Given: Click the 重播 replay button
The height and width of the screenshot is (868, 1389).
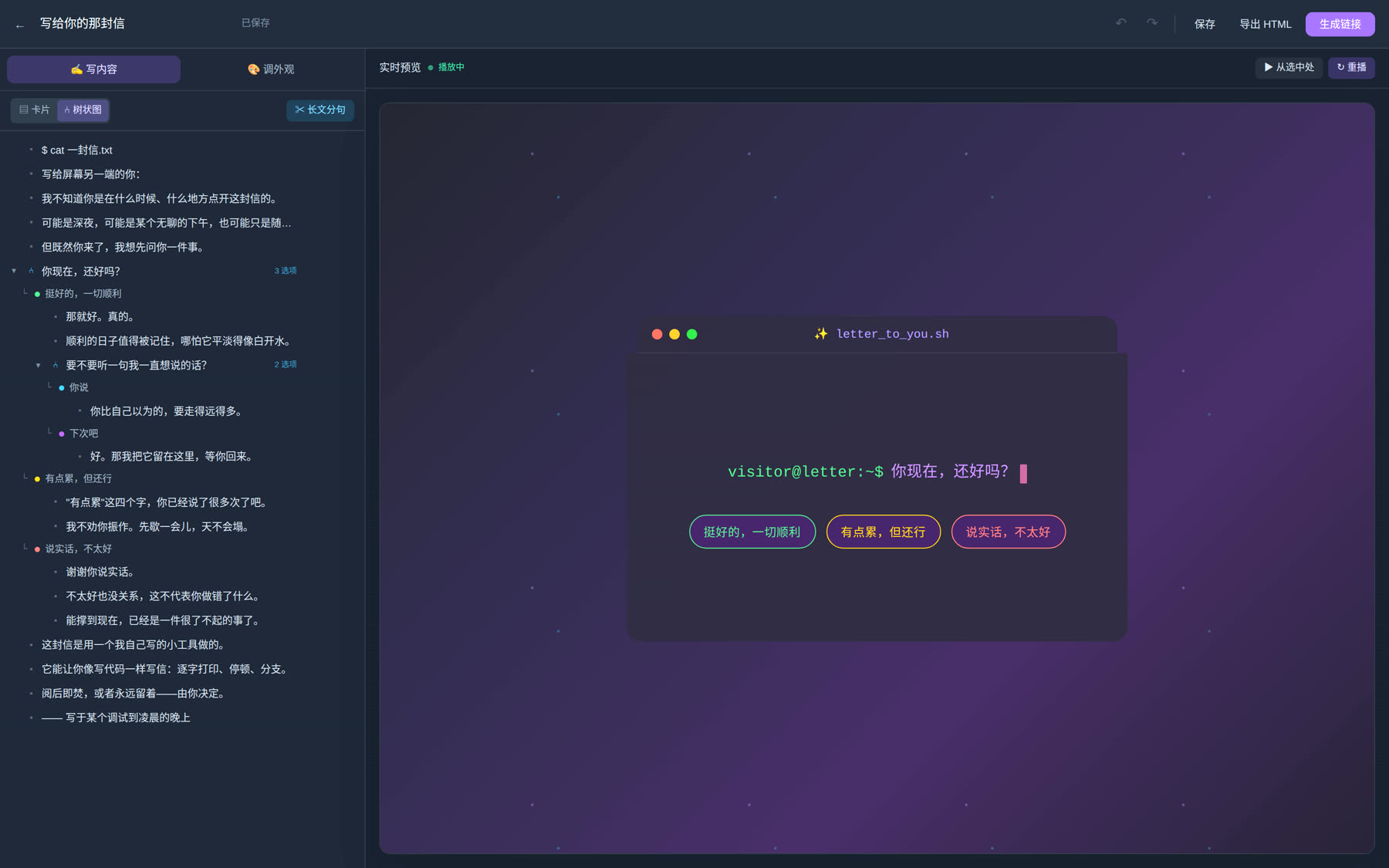Looking at the screenshot, I should tap(1351, 67).
